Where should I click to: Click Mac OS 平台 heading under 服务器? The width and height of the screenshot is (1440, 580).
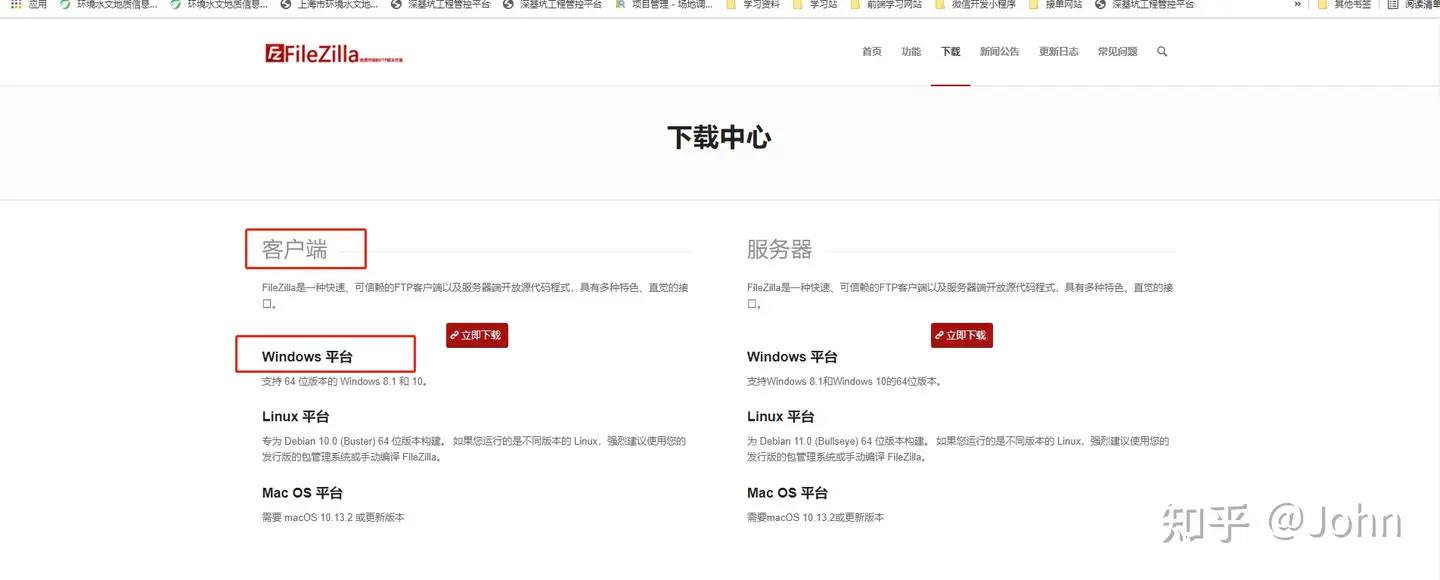click(787, 493)
